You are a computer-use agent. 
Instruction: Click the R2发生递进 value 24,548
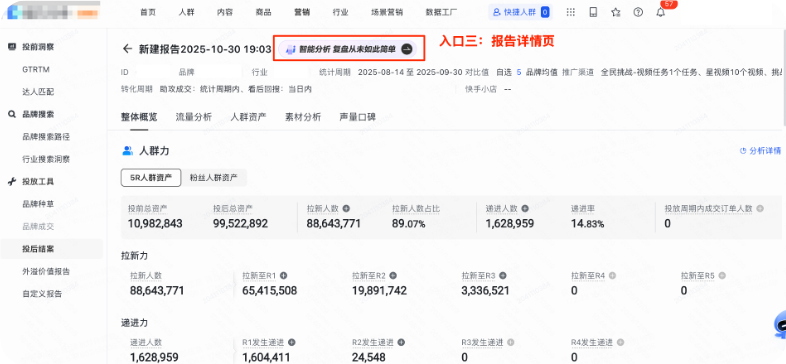[369, 357]
